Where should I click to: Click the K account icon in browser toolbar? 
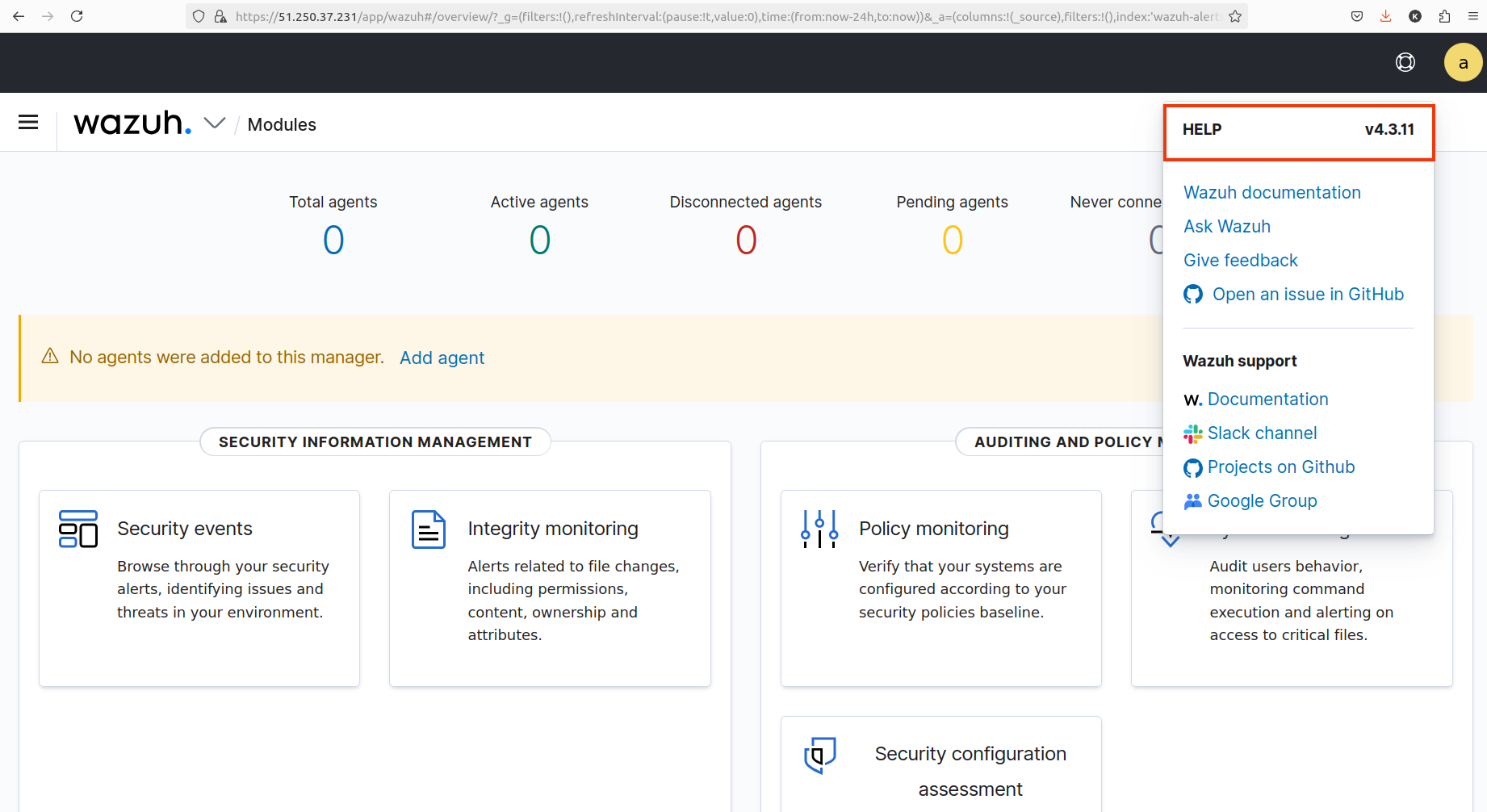[1415, 16]
